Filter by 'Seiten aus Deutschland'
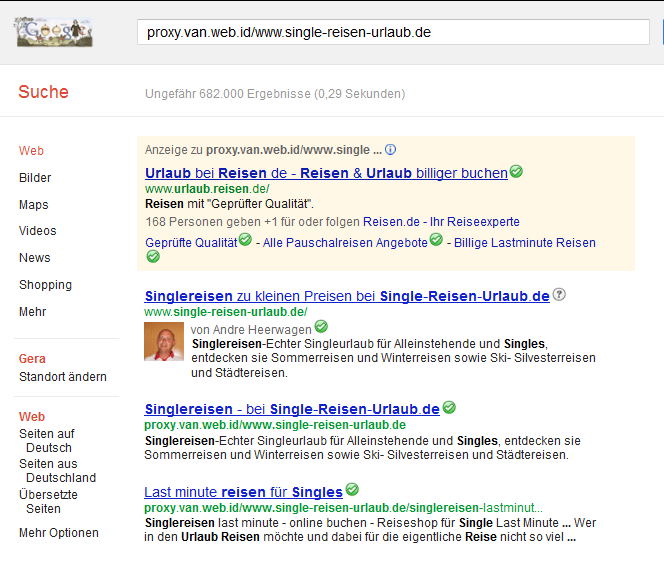664x565 pixels. [58, 471]
